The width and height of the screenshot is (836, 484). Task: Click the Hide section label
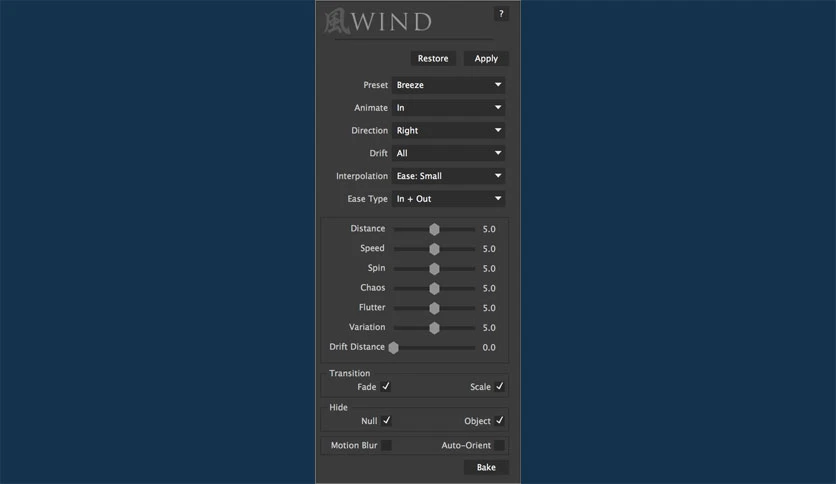click(x=338, y=407)
